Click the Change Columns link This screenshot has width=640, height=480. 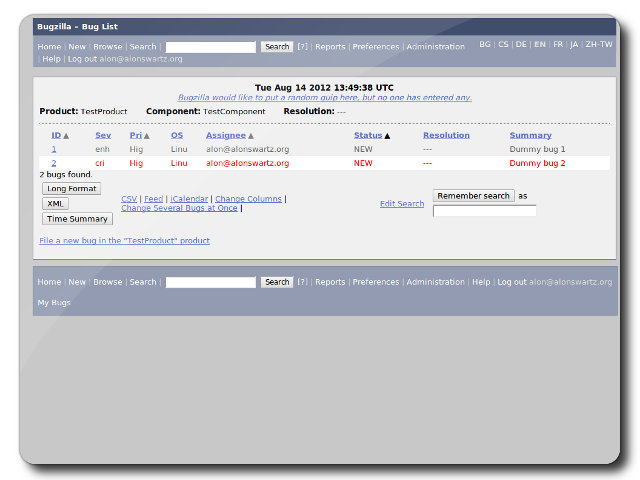pyautogui.click(x=248, y=199)
